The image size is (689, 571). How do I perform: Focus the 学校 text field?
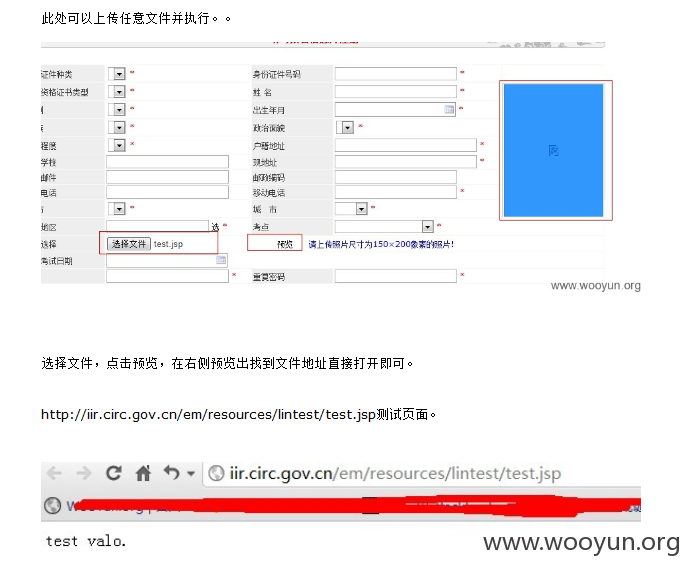(x=167, y=162)
